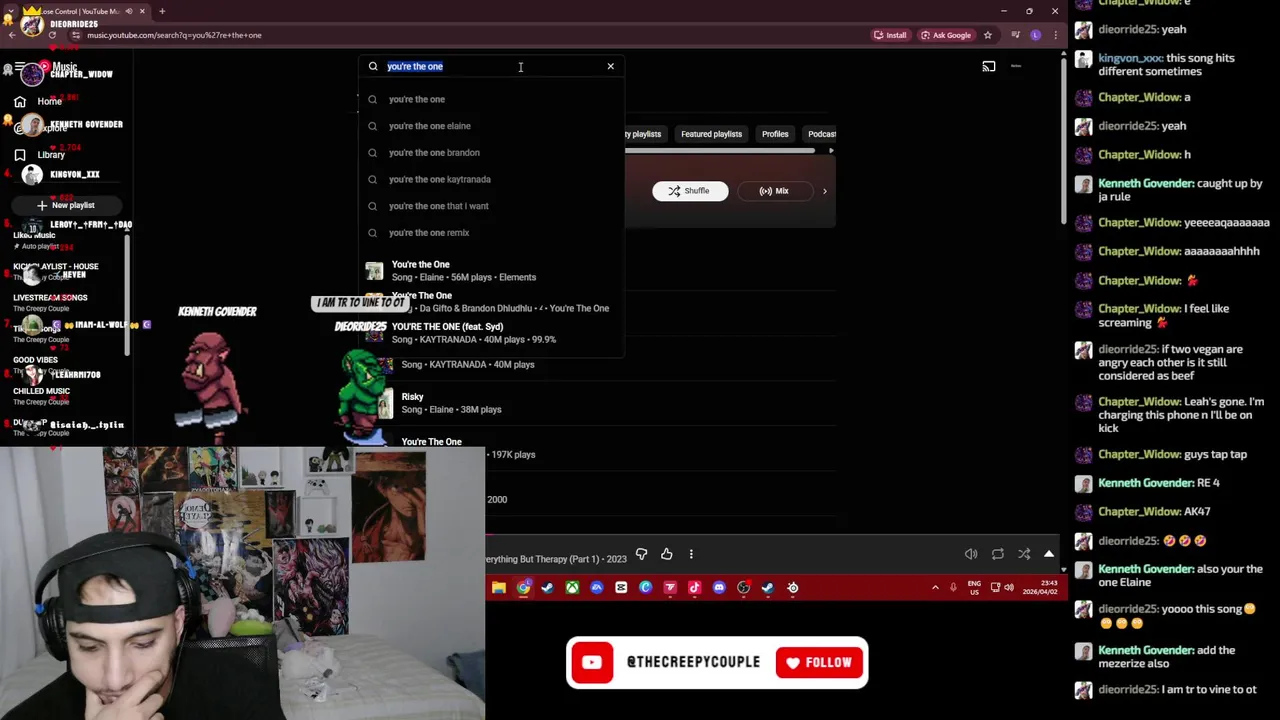
Task: Click the Mix button
Action: tap(774, 191)
